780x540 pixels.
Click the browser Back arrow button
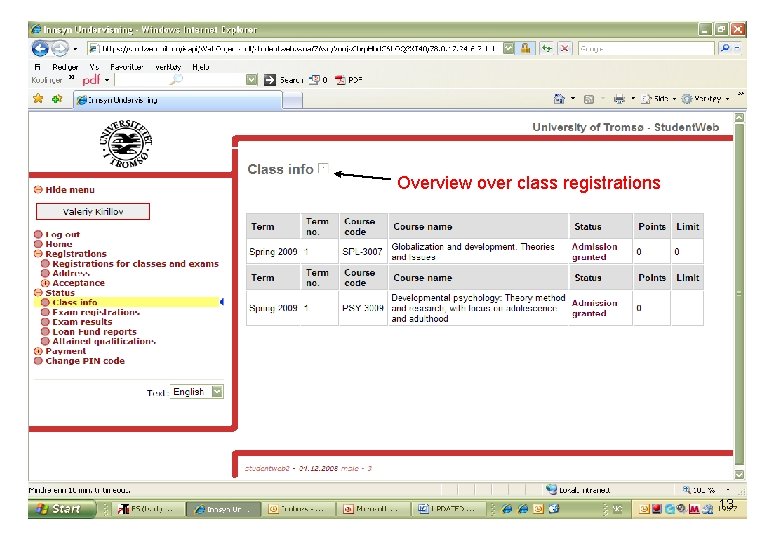[x=40, y=49]
